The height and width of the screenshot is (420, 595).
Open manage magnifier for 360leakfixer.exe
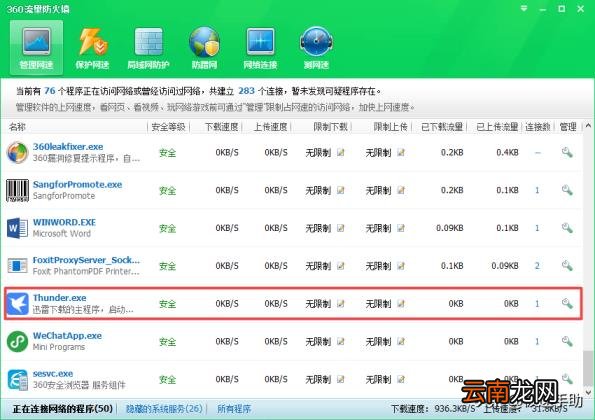[567, 152]
